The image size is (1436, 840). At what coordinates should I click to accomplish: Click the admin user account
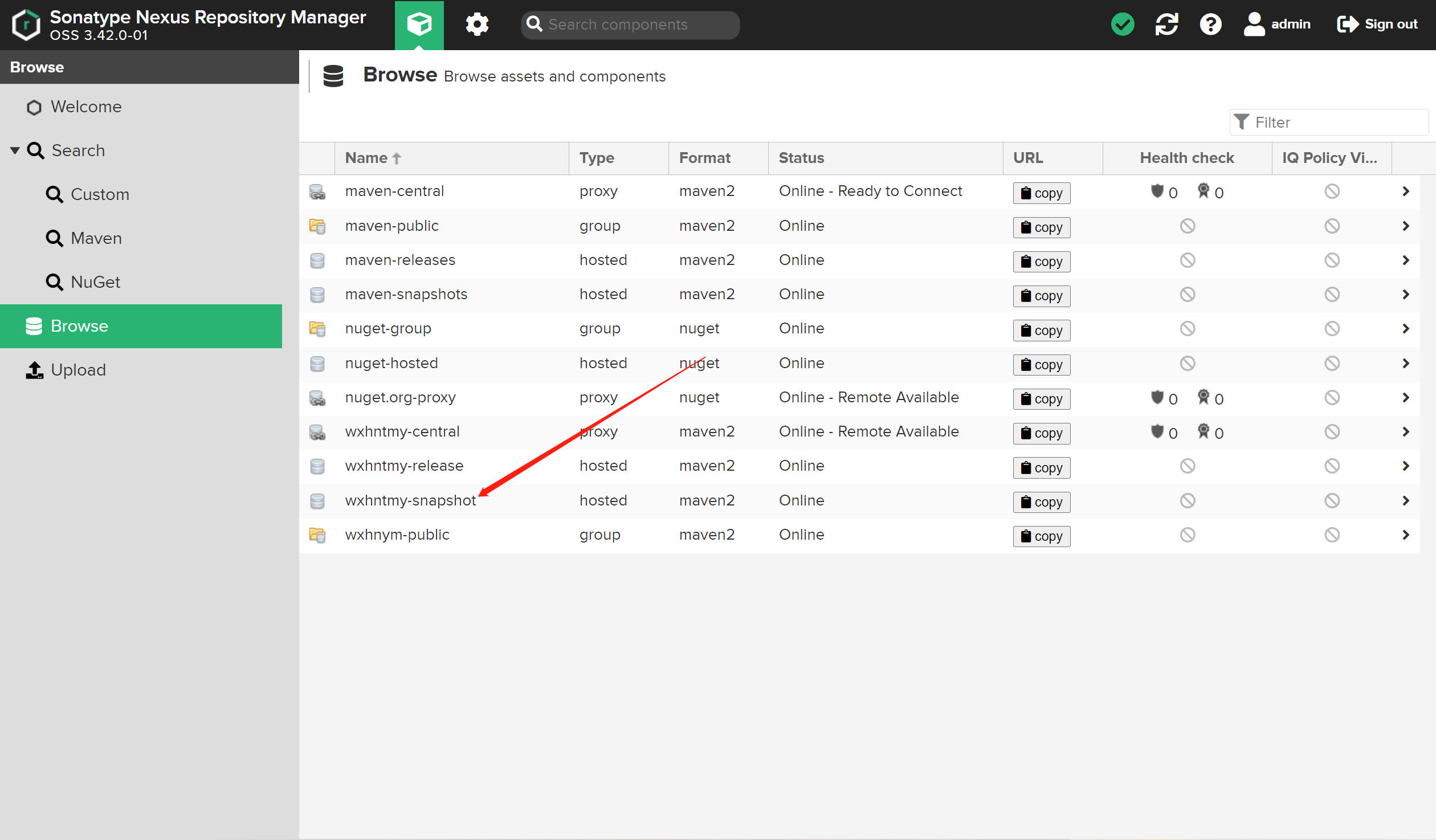click(x=1277, y=25)
